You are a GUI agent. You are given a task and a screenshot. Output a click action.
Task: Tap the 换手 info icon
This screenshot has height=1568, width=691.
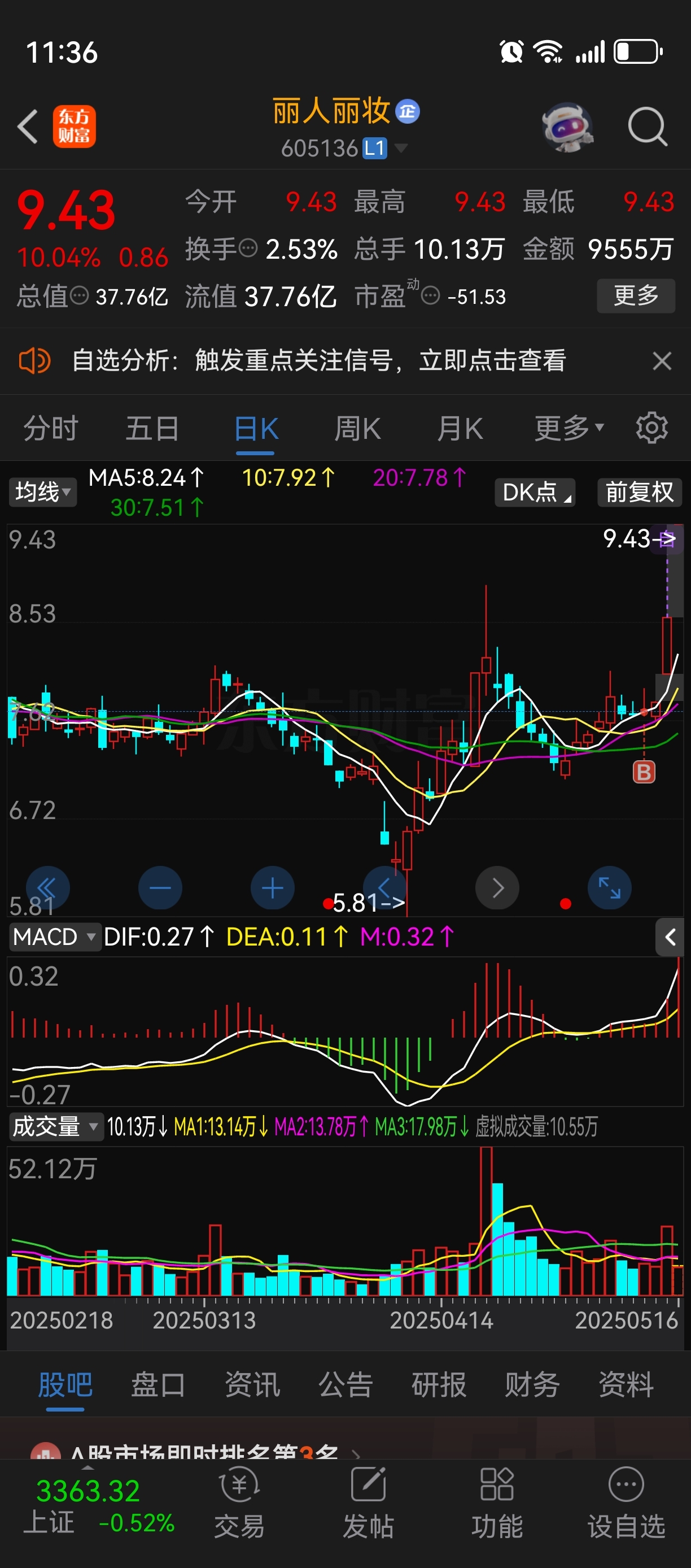(248, 249)
